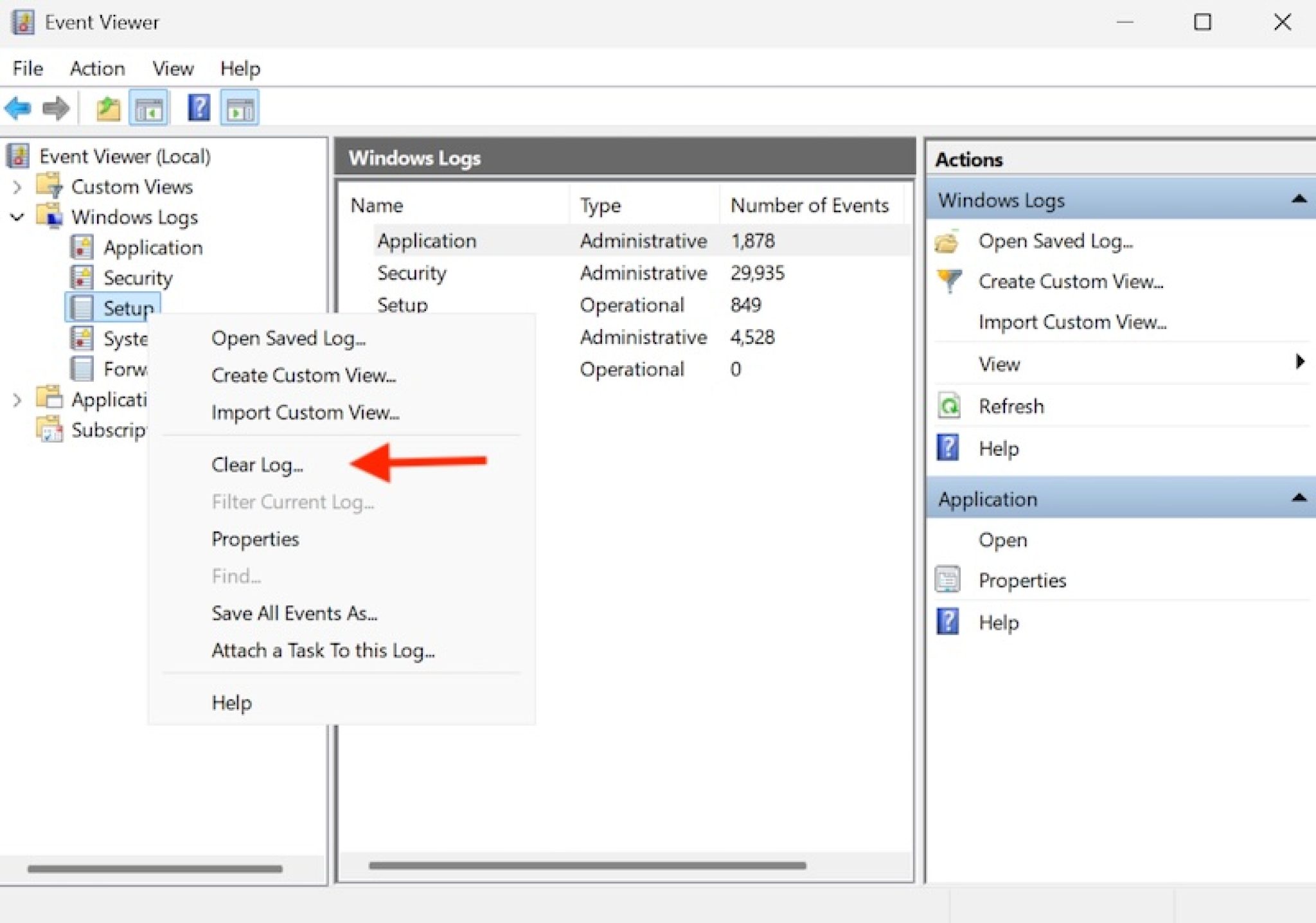Expand the Applications and Services node
This screenshot has width=1316, height=923.
(17, 400)
